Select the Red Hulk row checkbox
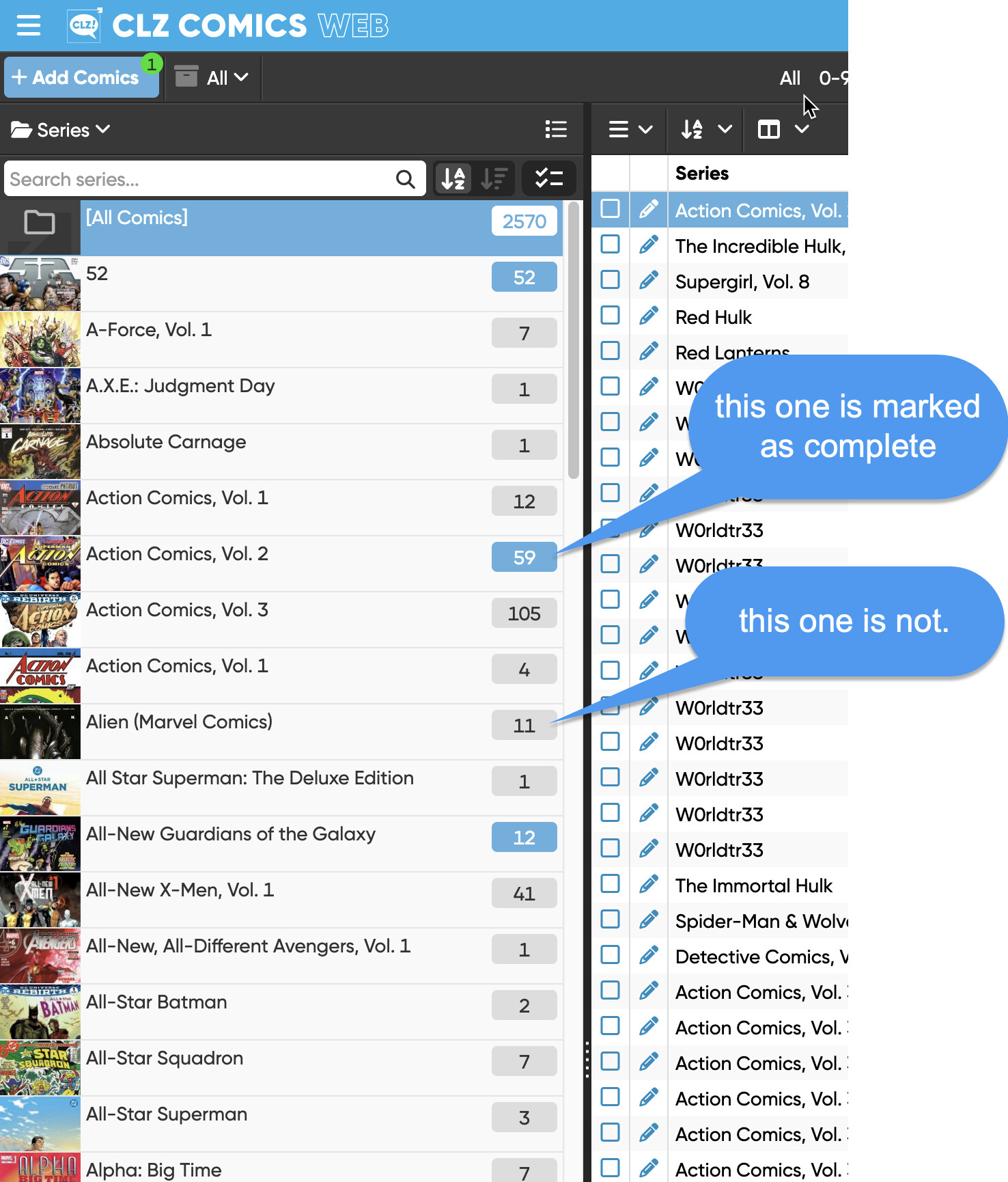The image size is (1008, 1182). click(610, 316)
